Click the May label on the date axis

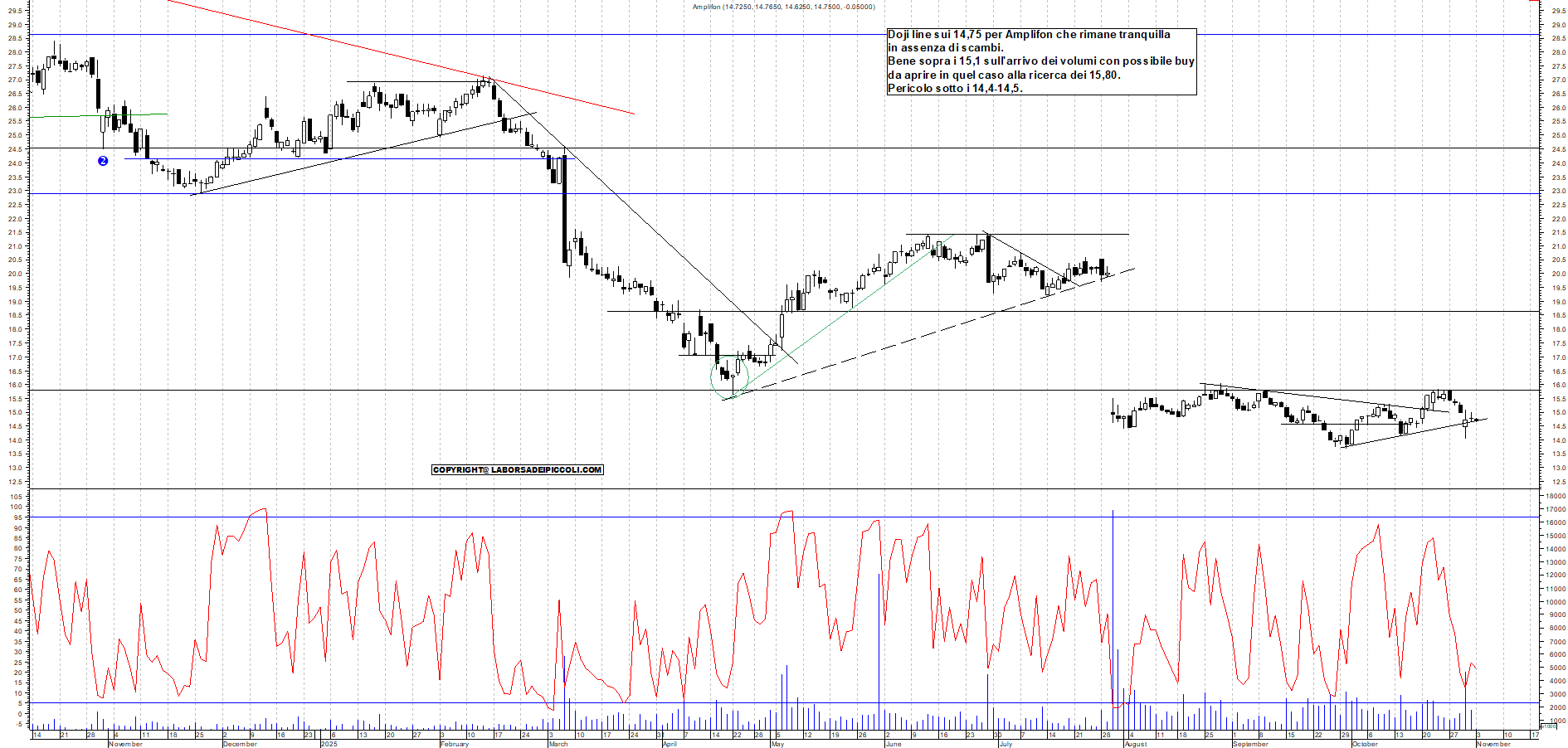coord(778,745)
